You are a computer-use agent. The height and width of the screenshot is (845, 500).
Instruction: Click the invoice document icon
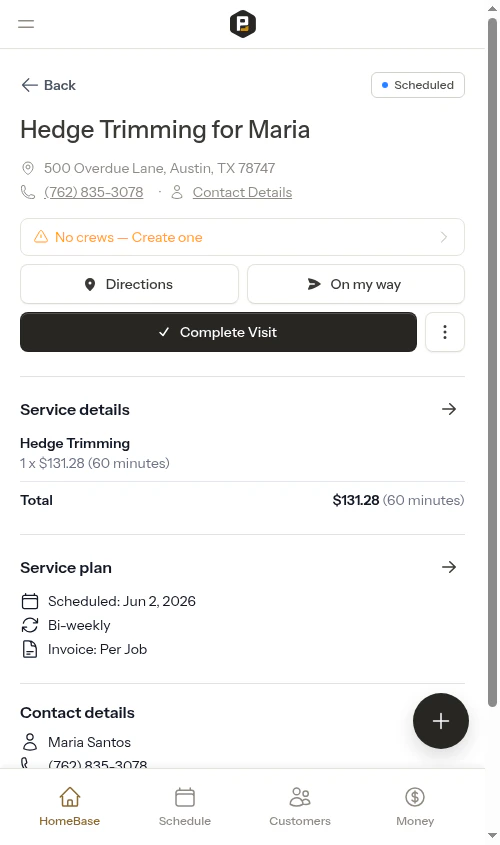[x=30, y=649]
